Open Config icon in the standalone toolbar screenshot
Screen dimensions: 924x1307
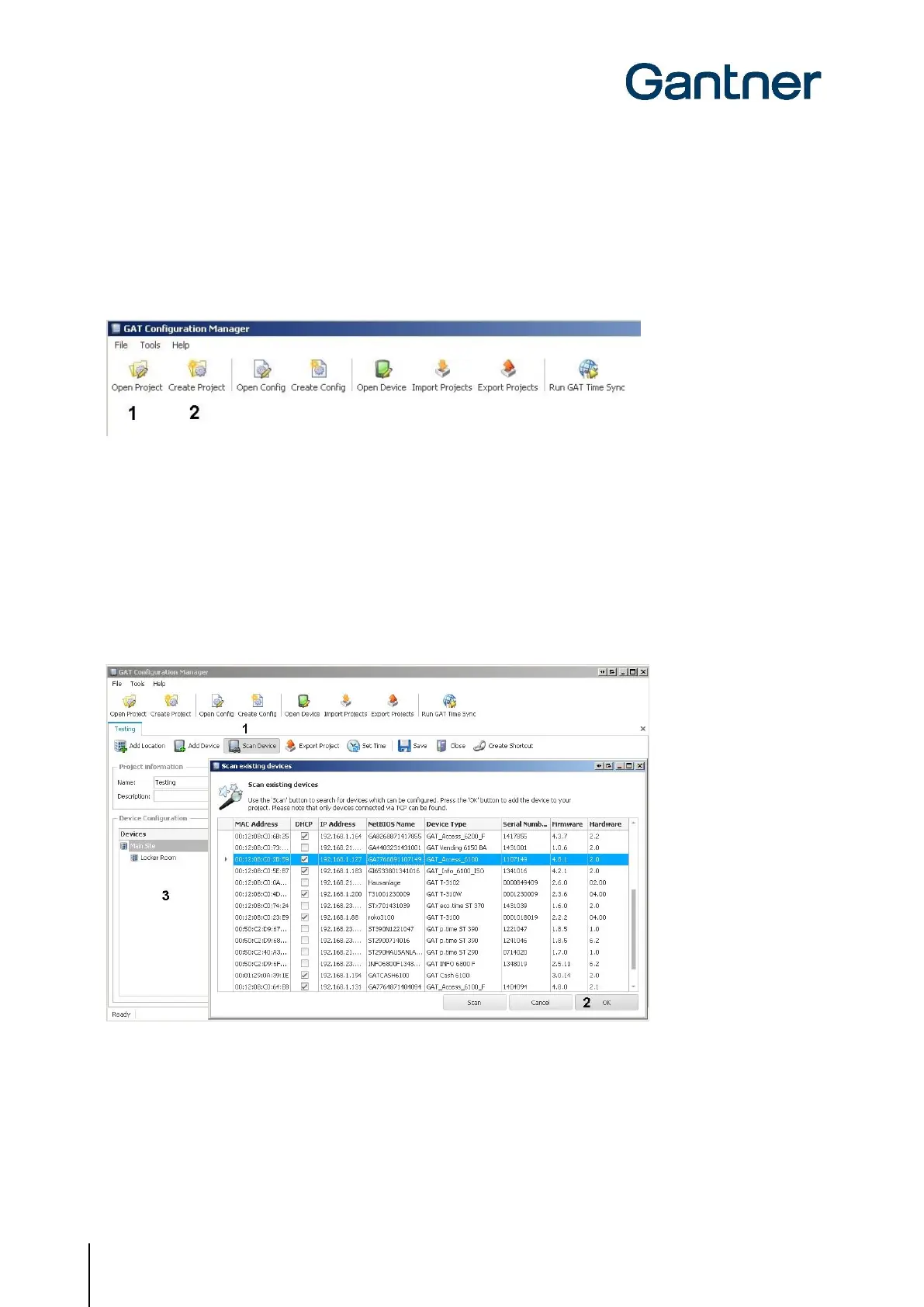point(262,369)
